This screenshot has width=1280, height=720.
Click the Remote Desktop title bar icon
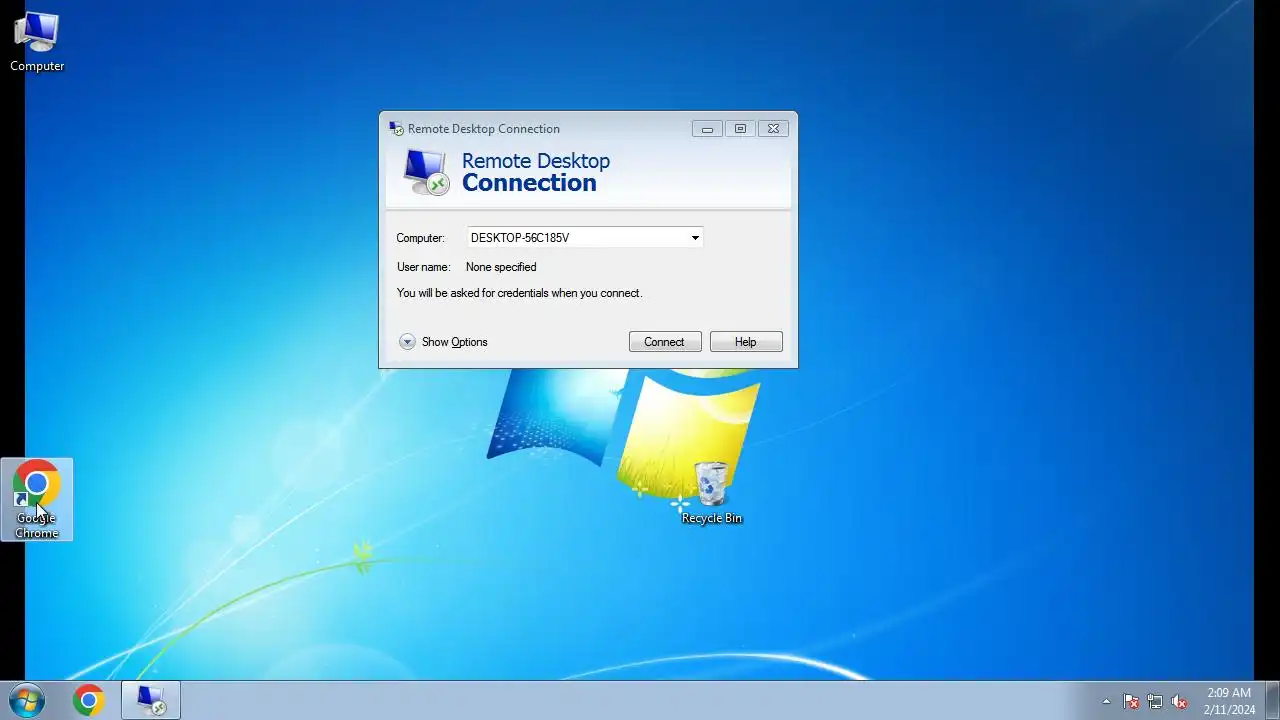(x=396, y=129)
